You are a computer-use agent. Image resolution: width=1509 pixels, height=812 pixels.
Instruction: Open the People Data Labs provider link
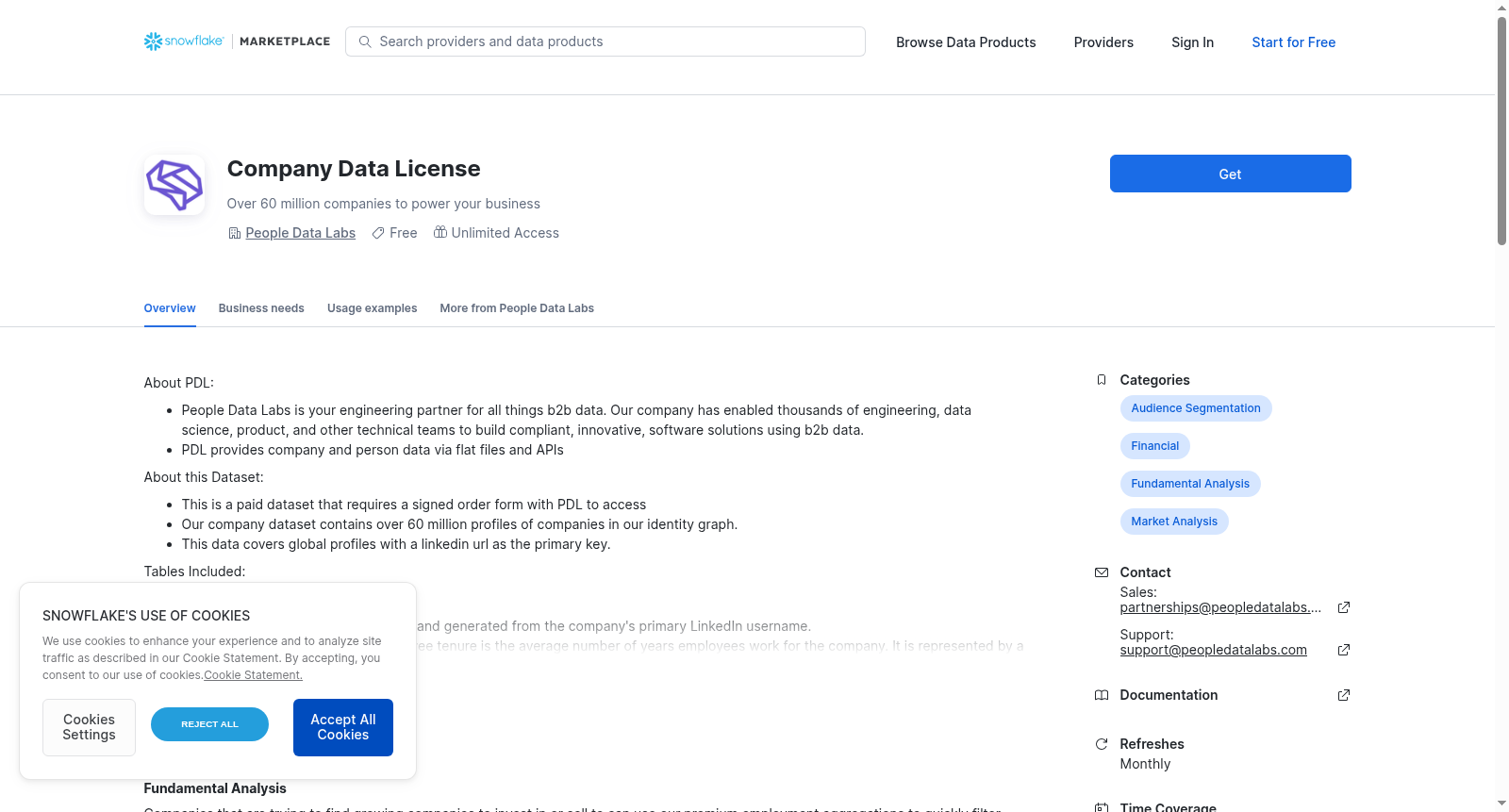[x=300, y=233]
